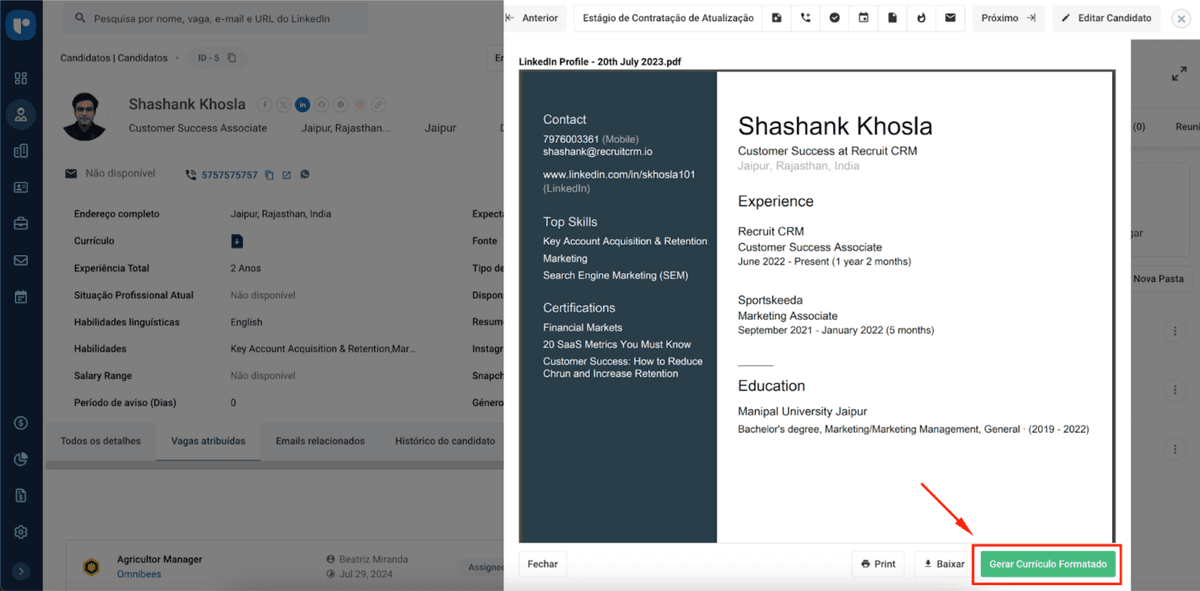Copy the candidate ID-5 using copy icon
Screen dimensions: 1200x591
click(232, 58)
